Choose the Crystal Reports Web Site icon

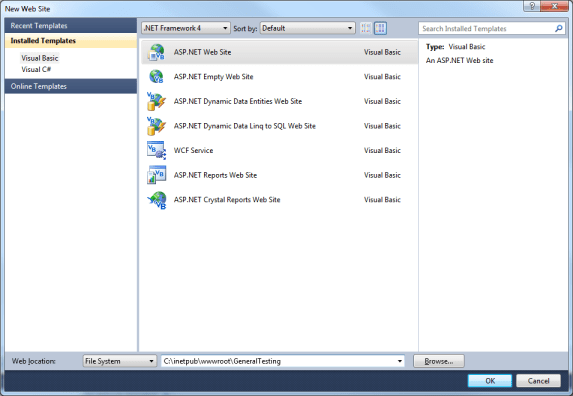click(156, 200)
